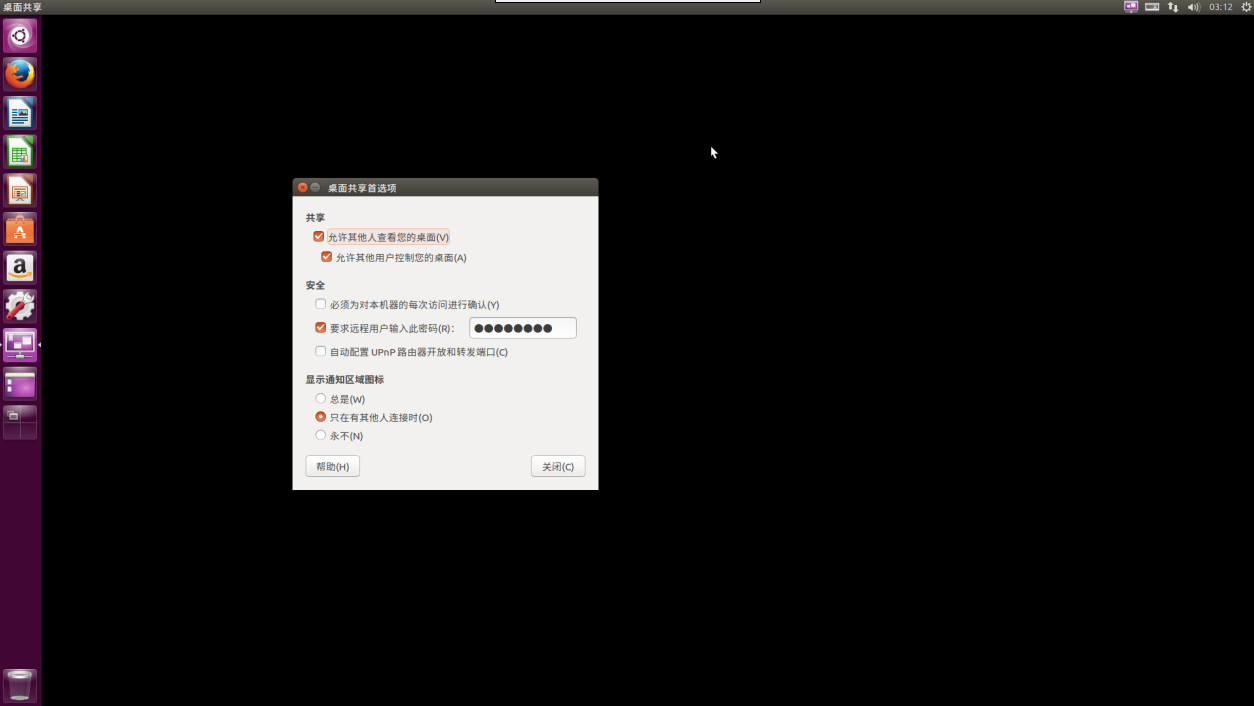Click the password input field
Screen dimensions: 1254x706
pos(523,328)
